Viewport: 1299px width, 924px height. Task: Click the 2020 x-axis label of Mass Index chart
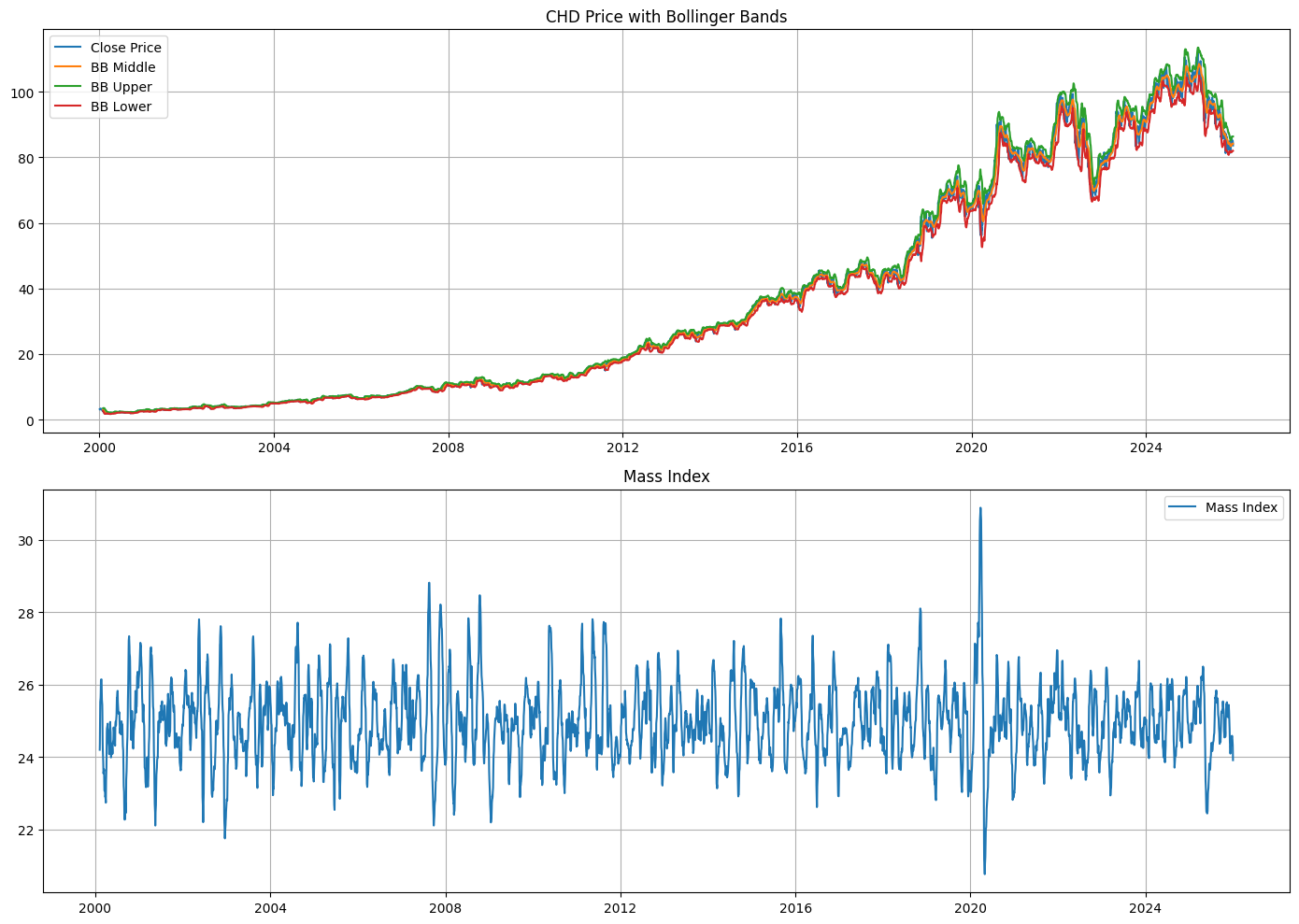tap(970, 907)
